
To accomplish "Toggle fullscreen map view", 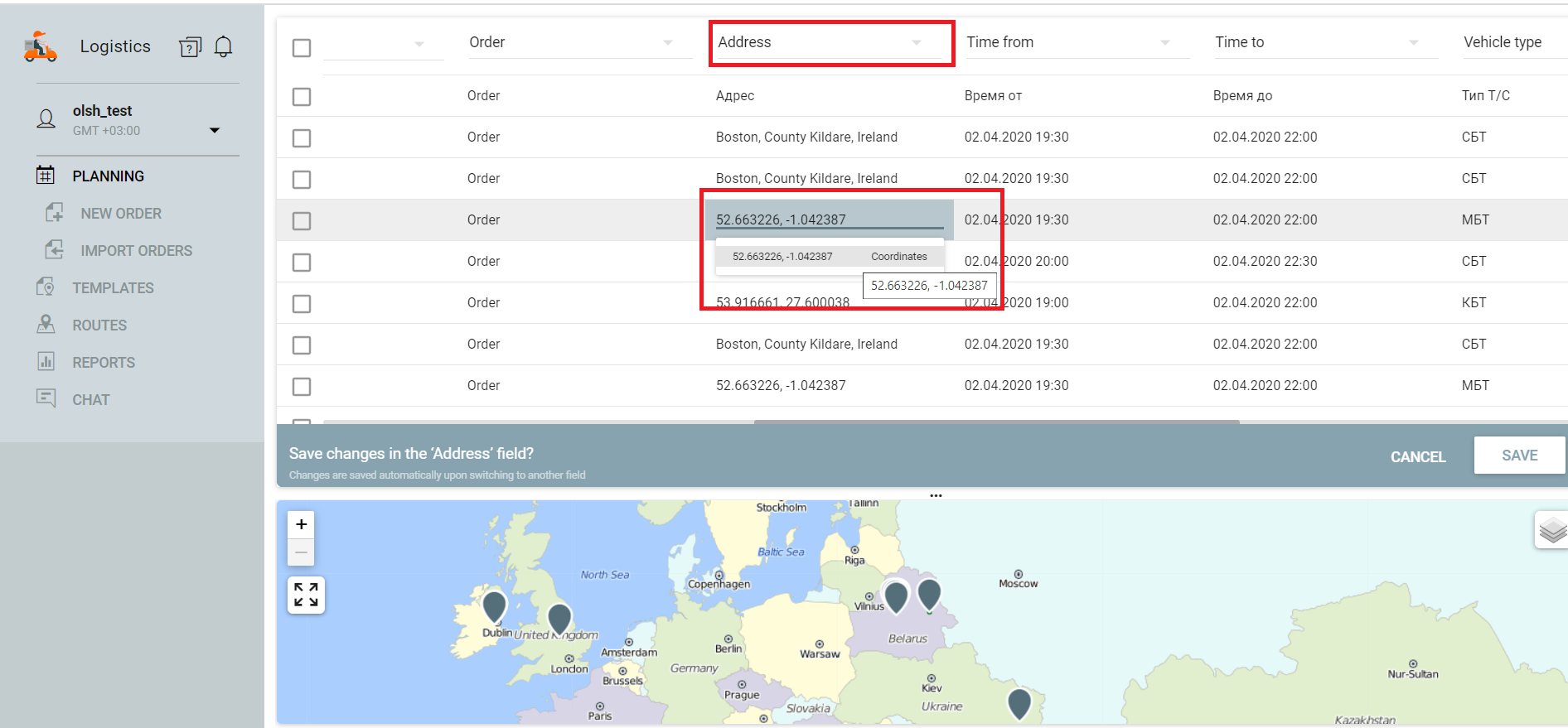I will [306, 595].
